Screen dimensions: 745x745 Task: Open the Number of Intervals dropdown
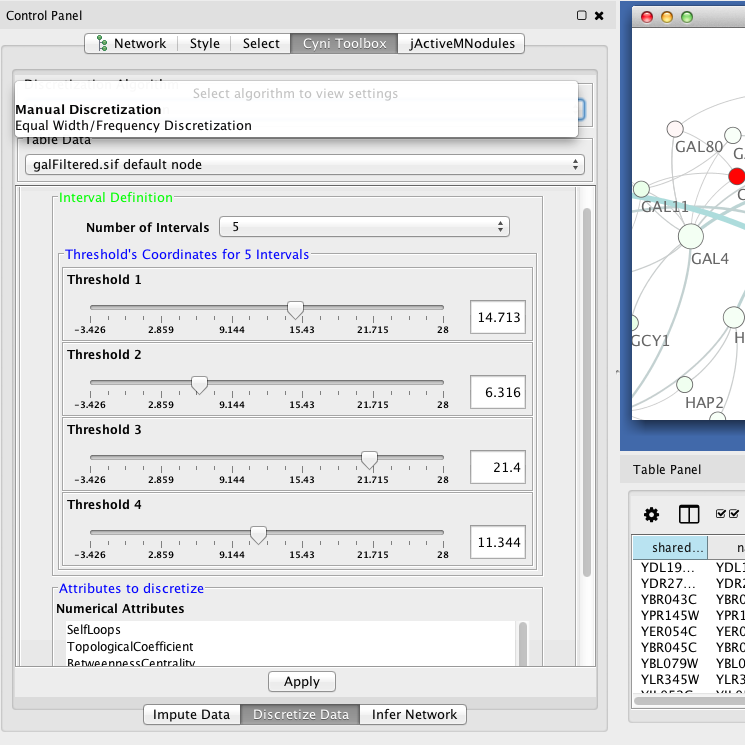pyautogui.click(x=364, y=227)
